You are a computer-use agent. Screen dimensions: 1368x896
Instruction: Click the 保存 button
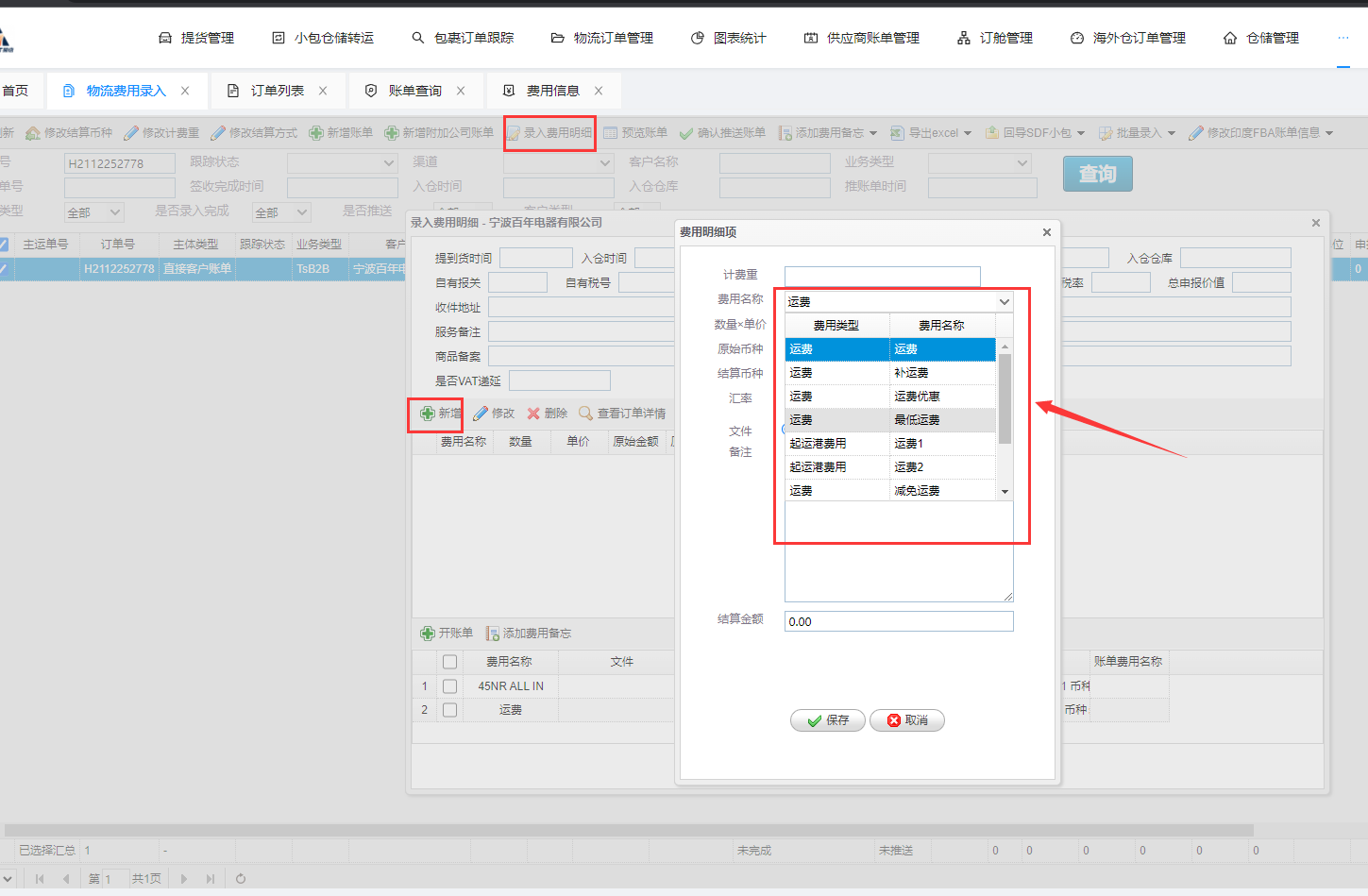(828, 720)
